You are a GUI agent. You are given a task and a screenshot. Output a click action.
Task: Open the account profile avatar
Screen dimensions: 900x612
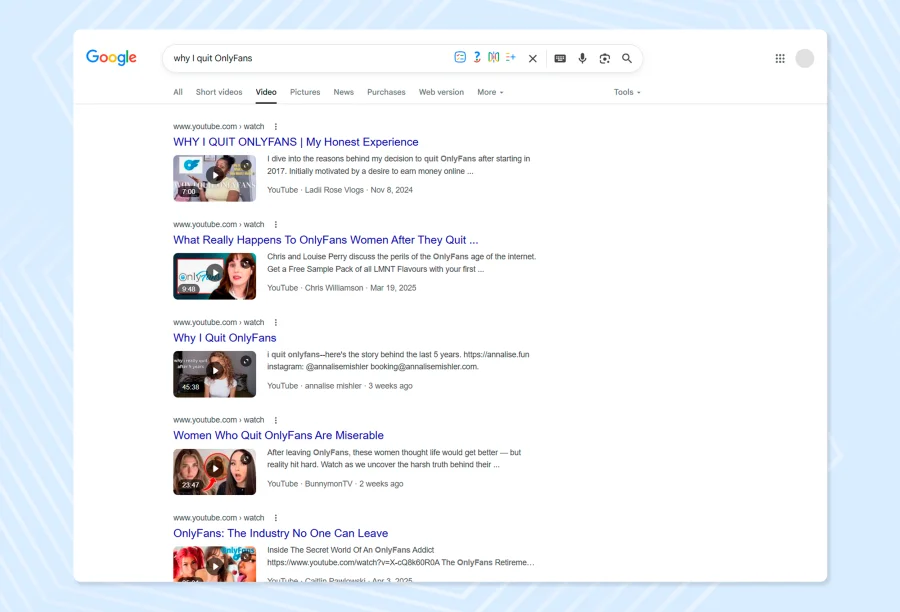pyautogui.click(x=805, y=58)
